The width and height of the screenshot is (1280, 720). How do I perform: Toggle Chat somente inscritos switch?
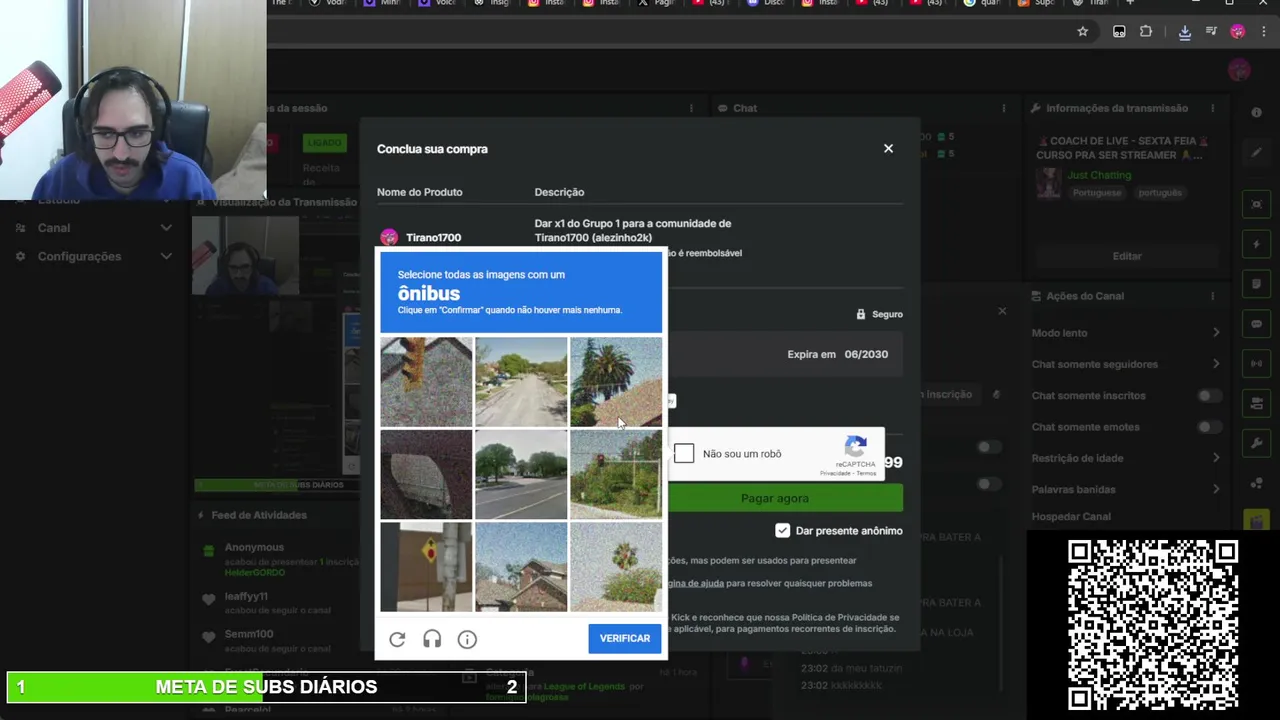tap(1208, 396)
